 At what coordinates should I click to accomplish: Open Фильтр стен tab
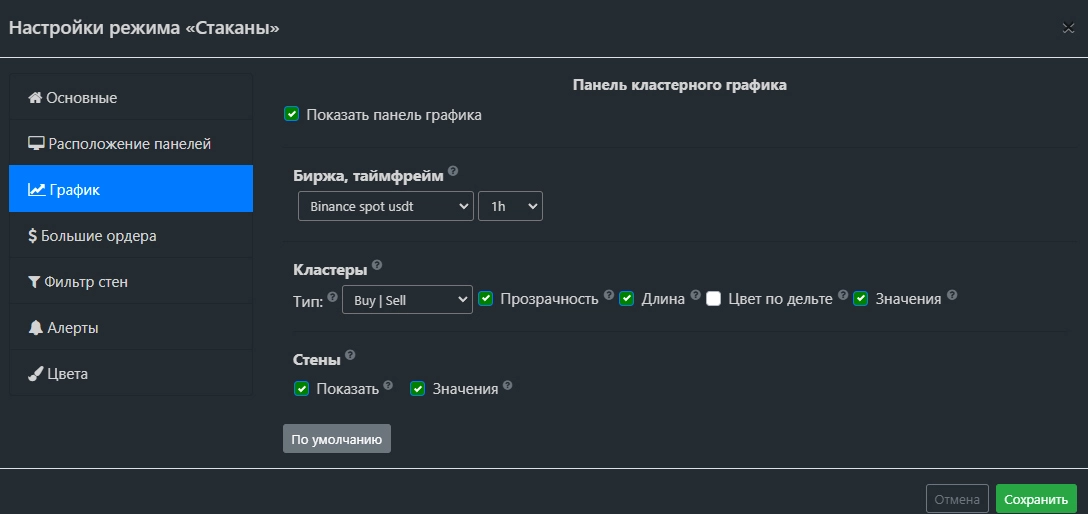[x=131, y=281]
